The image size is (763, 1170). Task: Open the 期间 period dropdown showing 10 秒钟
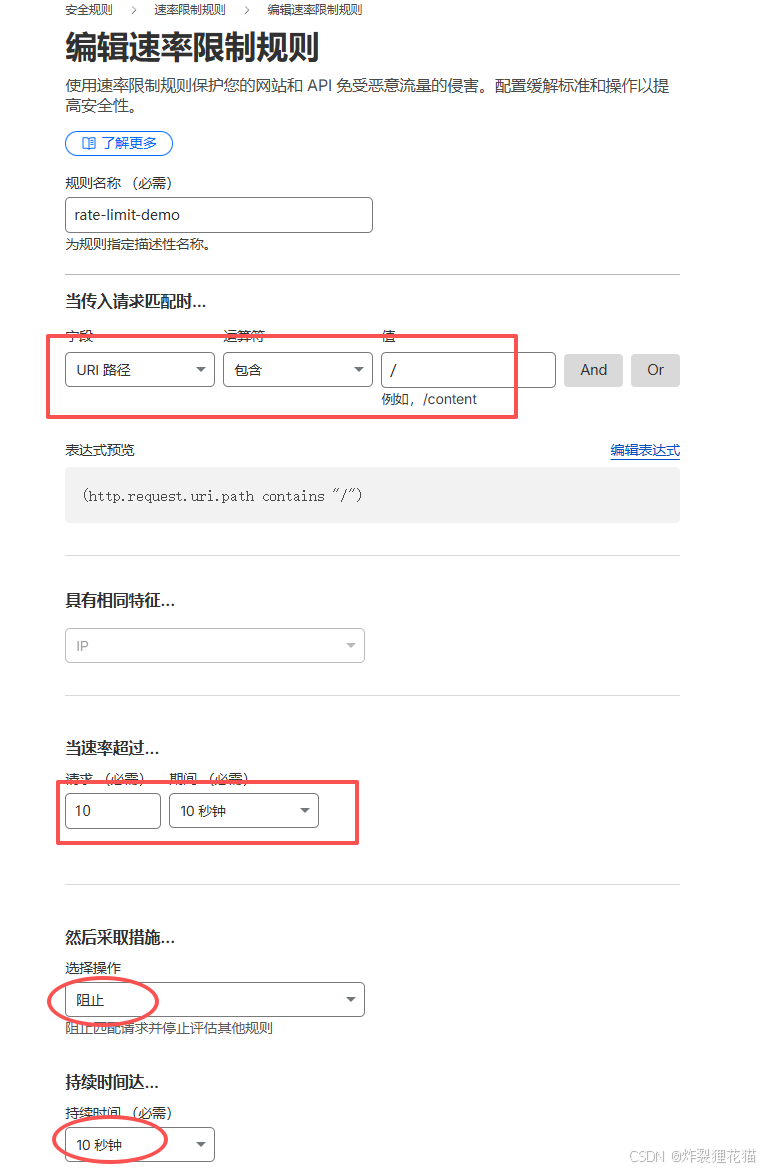[x=244, y=810]
